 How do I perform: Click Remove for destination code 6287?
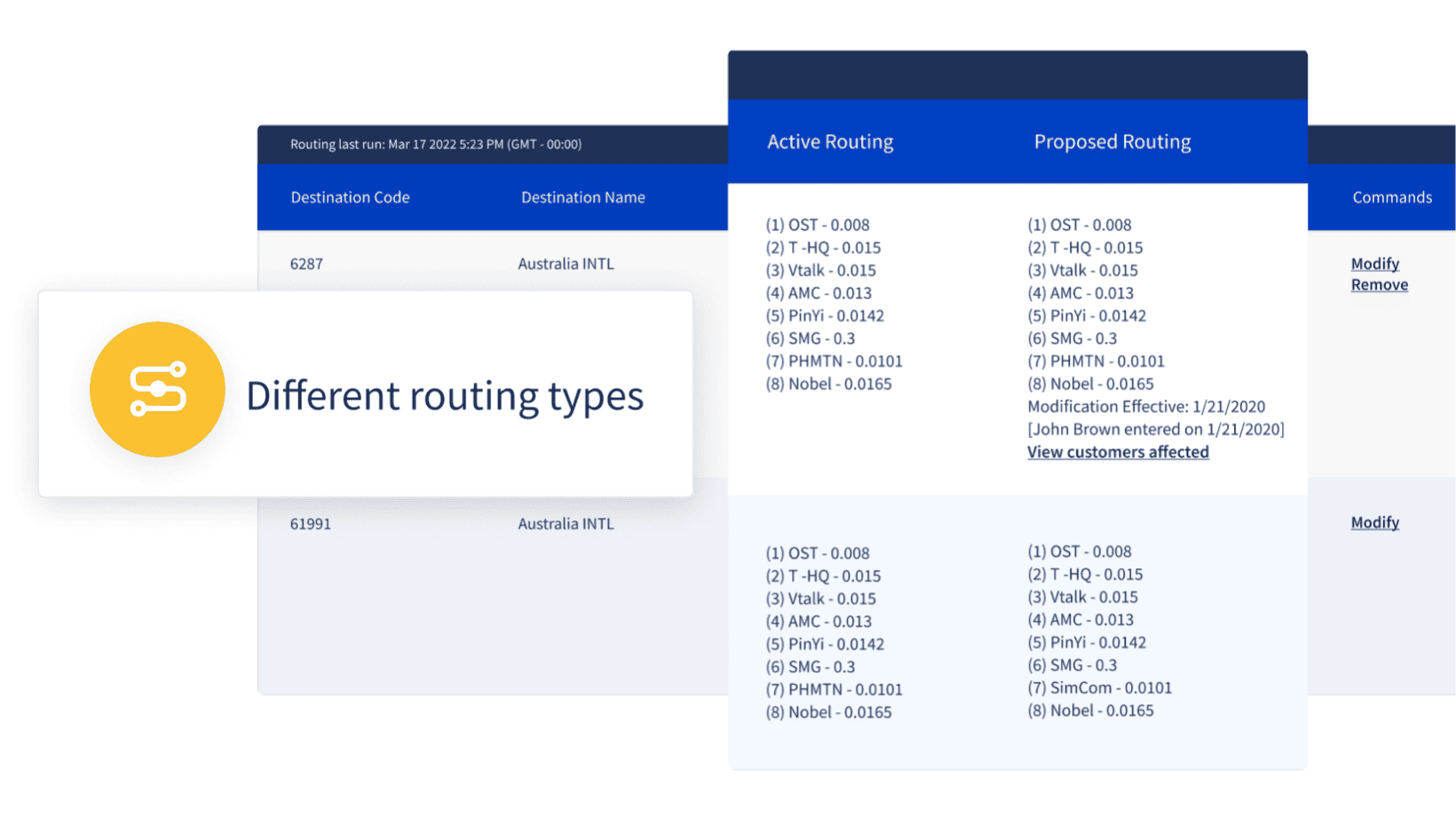(1379, 285)
